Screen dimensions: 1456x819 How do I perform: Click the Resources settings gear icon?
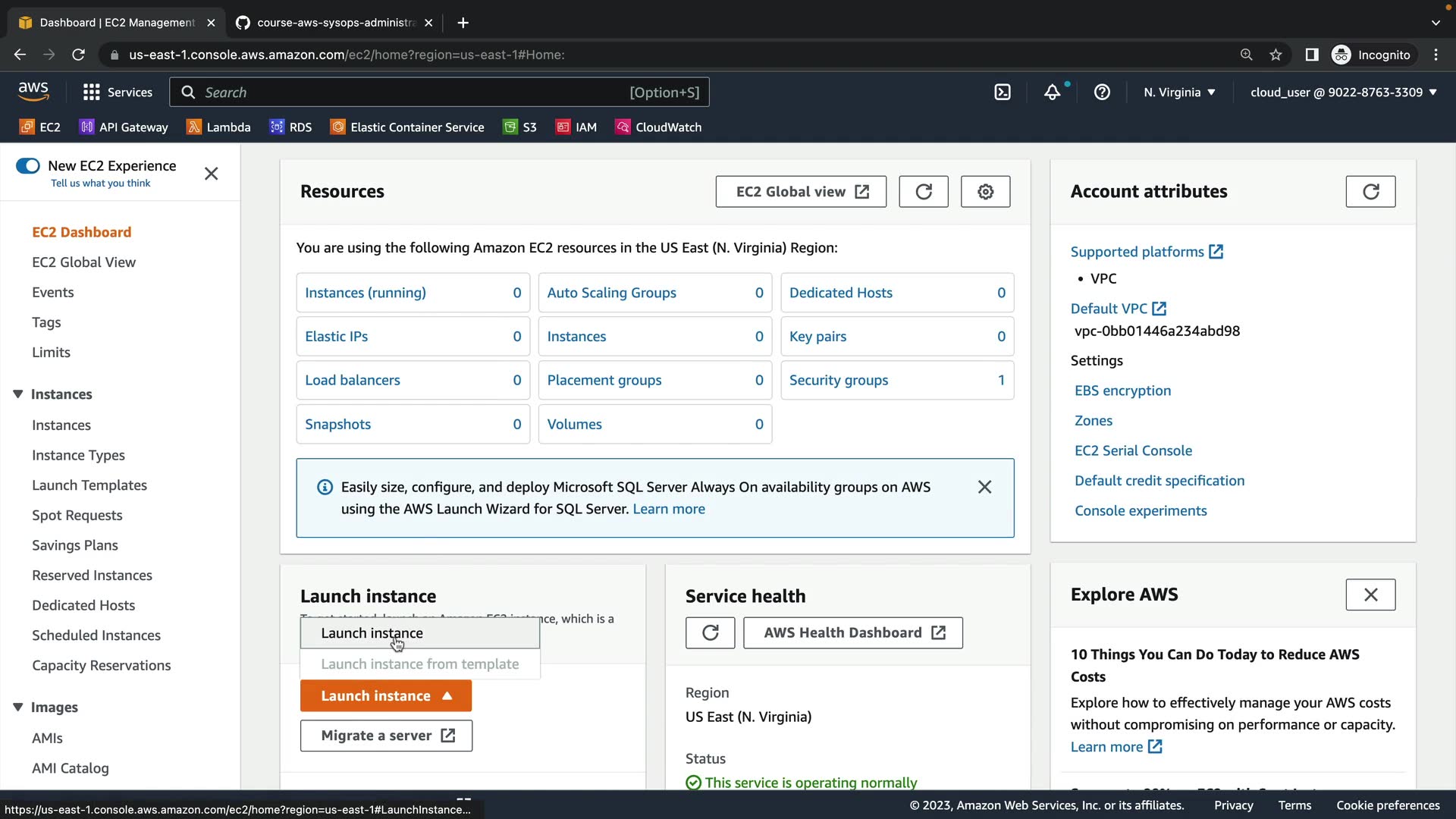pyautogui.click(x=985, y=192)
